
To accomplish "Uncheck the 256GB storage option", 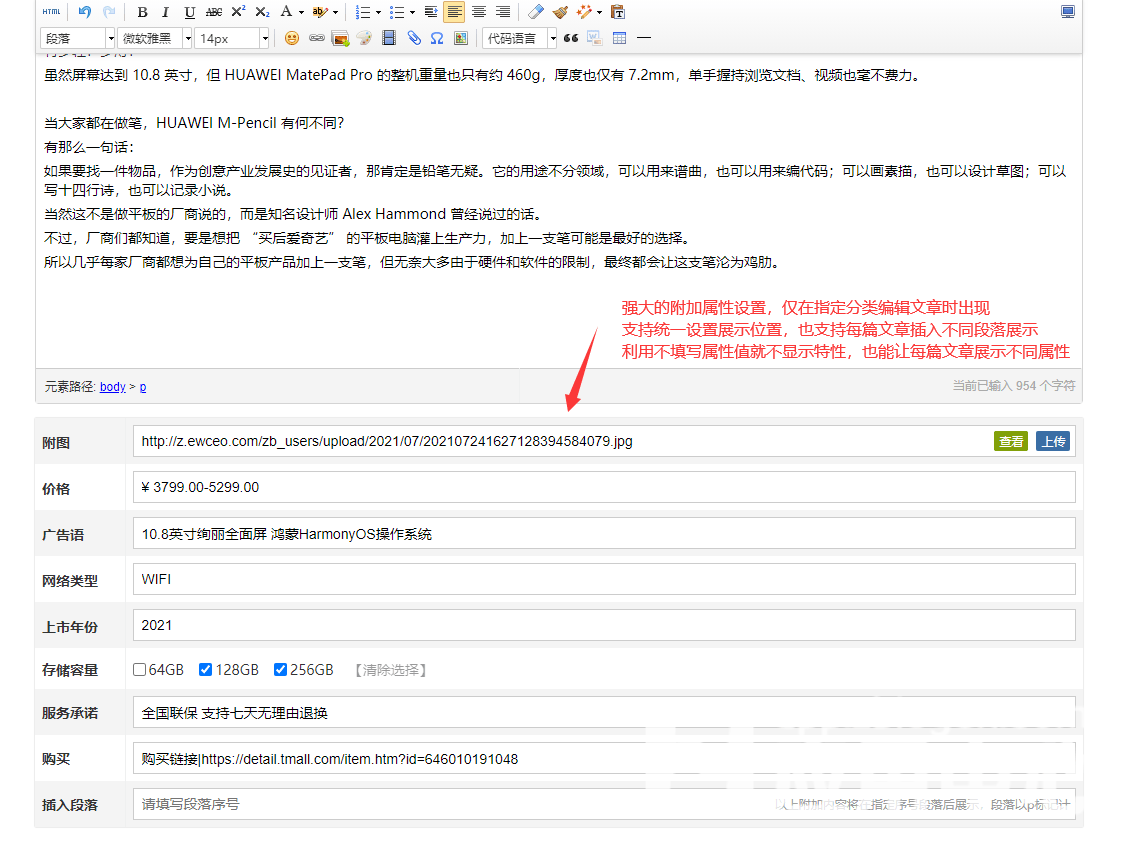I will point(280,670).
